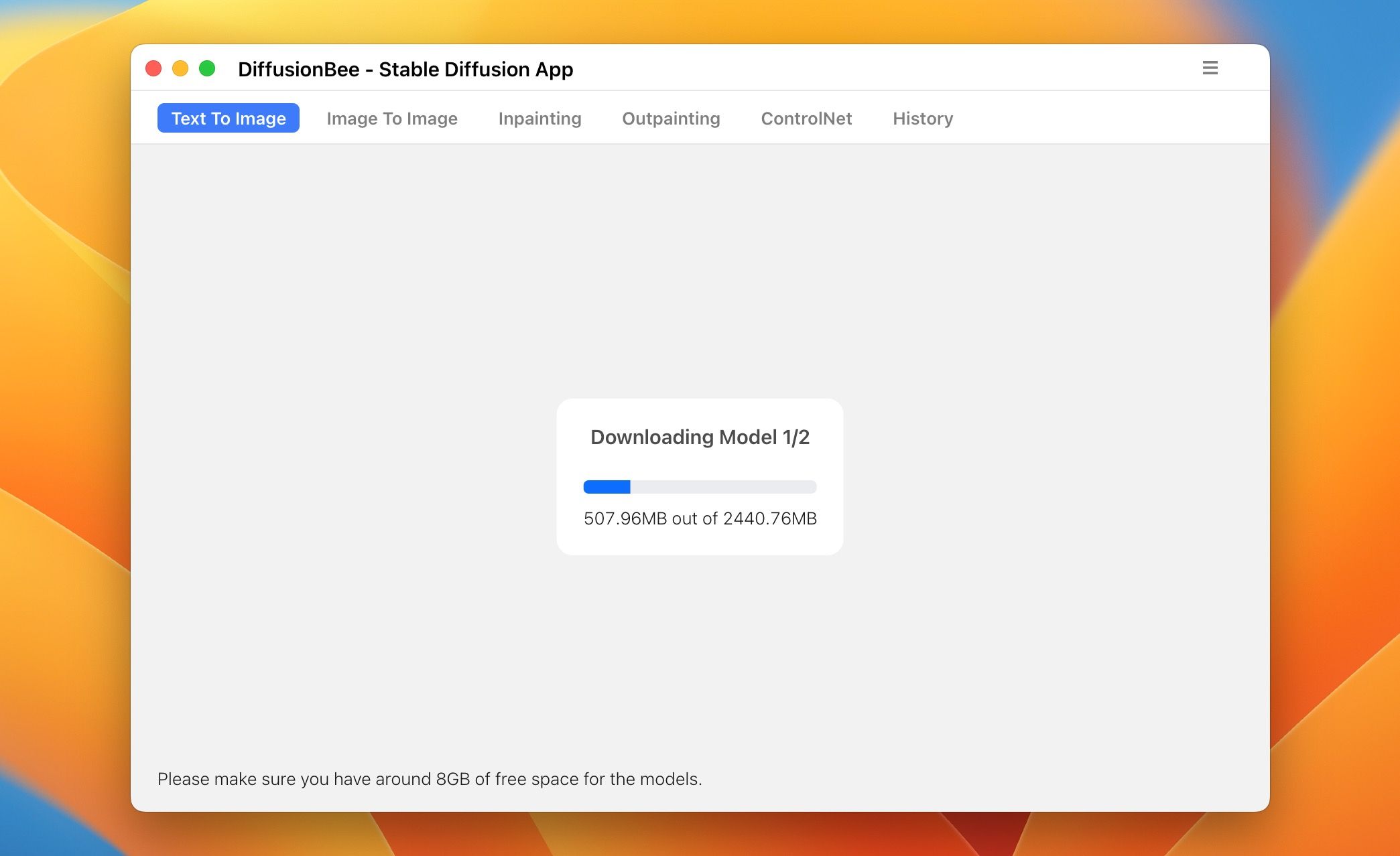This screenshot has width=1400, height=856.
Task: Switch to the Image To Image tab
Action: point(392,119)
